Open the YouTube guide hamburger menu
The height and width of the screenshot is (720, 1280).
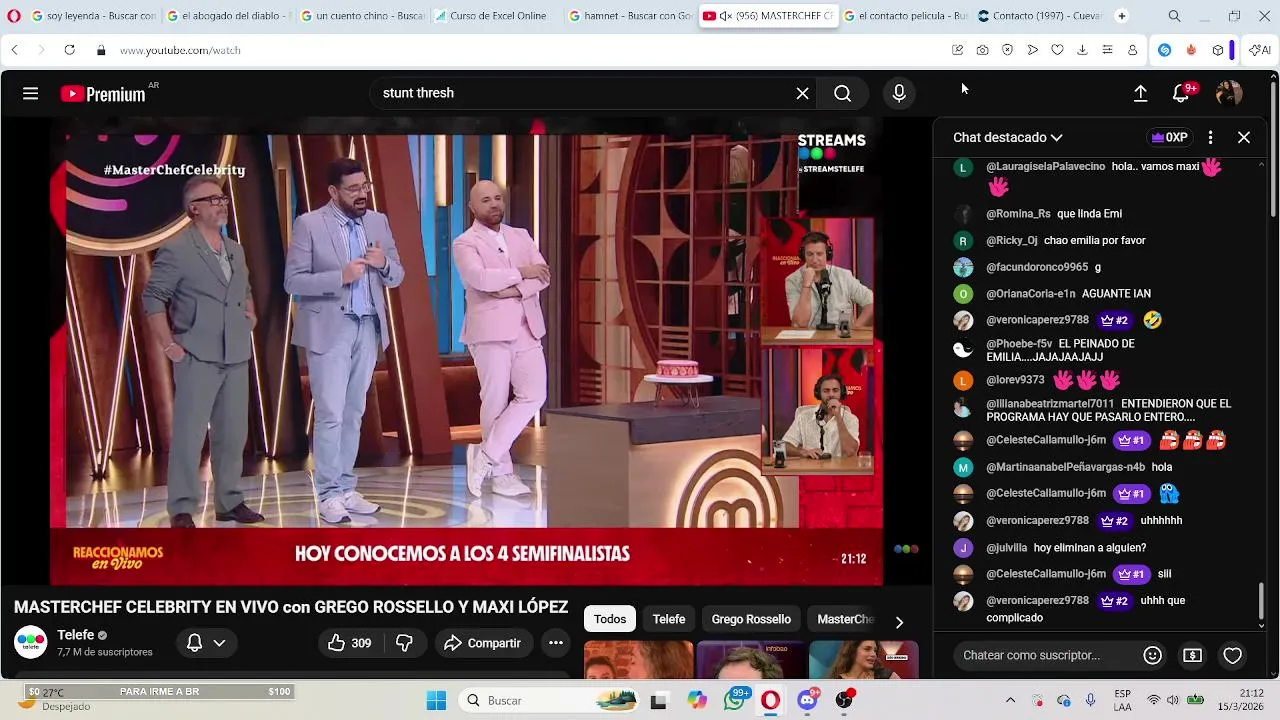coord(30,93)
